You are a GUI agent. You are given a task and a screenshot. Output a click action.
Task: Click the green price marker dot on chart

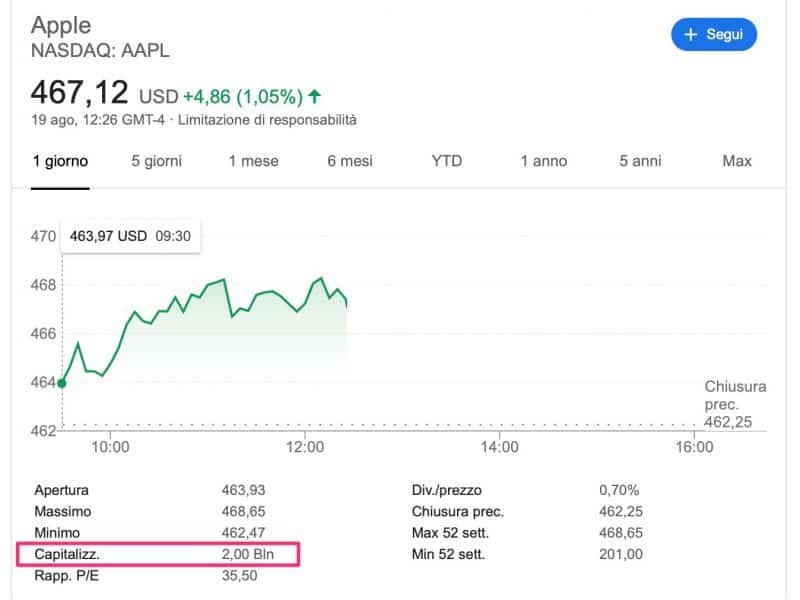[61, 381]
